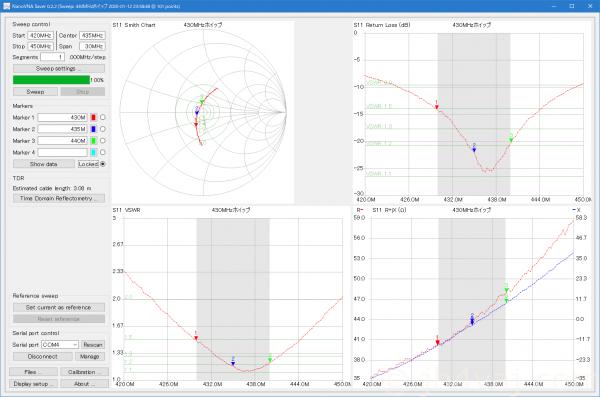600x397 pixels.
Task: Open the Calibration window
Action: pyautogui.click(x=84, y=372)
